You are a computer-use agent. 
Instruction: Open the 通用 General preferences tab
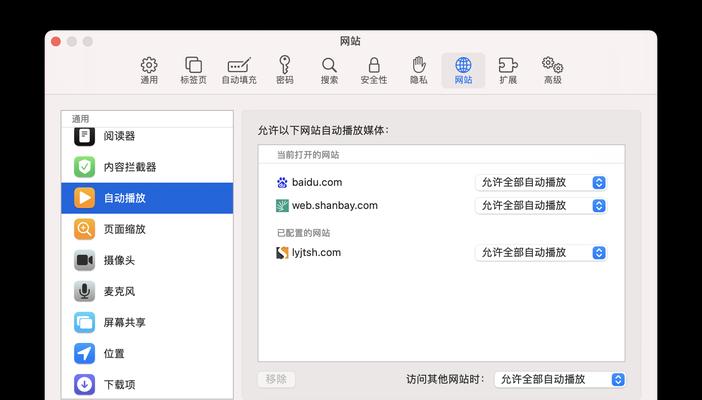(x=149, y=70)
